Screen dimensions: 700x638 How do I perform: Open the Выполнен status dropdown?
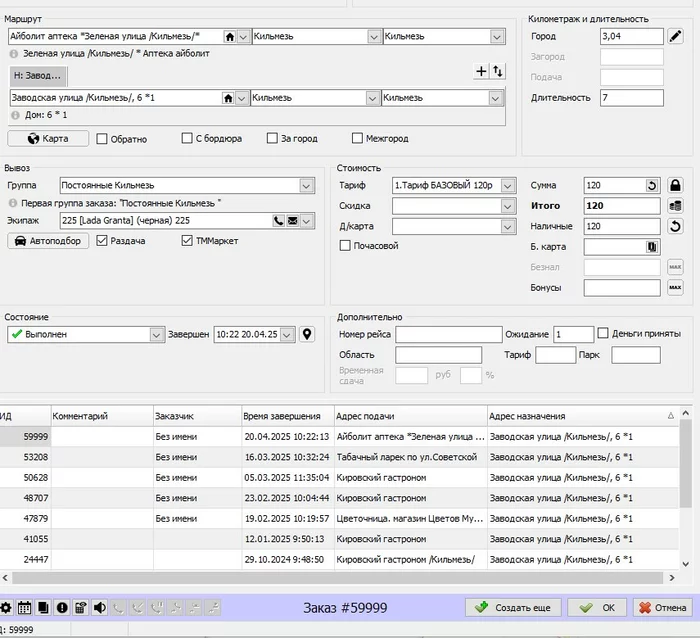click(156, 334)
